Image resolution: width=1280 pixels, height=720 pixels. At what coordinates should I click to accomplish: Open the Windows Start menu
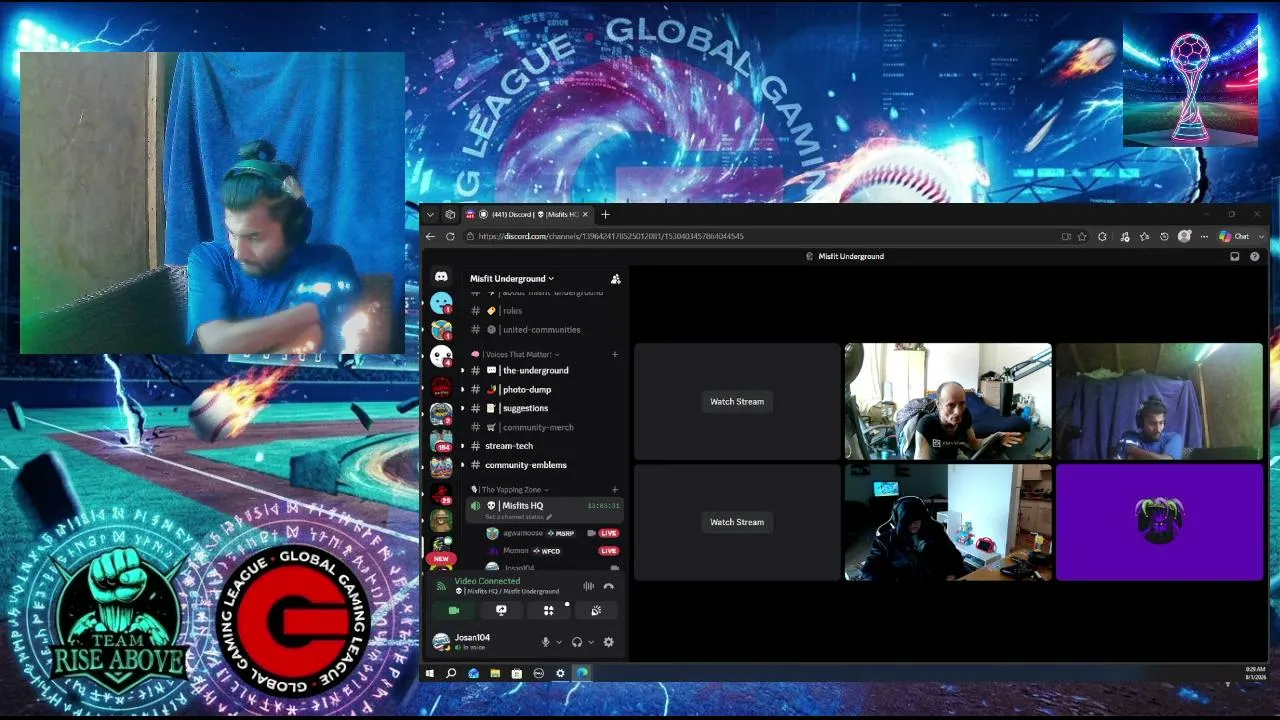point(430,674)
